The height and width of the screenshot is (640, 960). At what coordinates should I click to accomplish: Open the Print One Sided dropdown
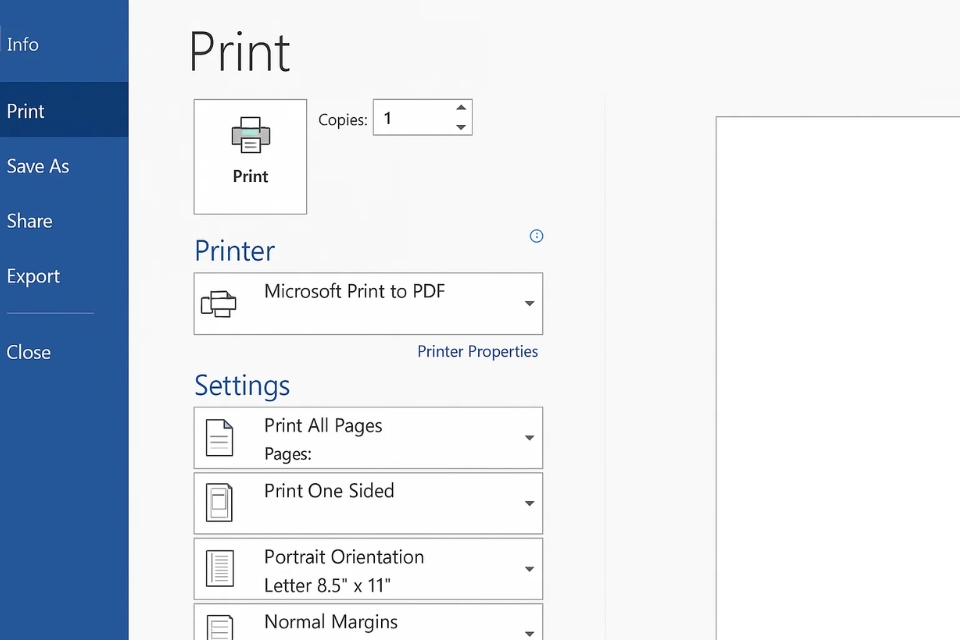pyautogui.click(x=529, y=503)
